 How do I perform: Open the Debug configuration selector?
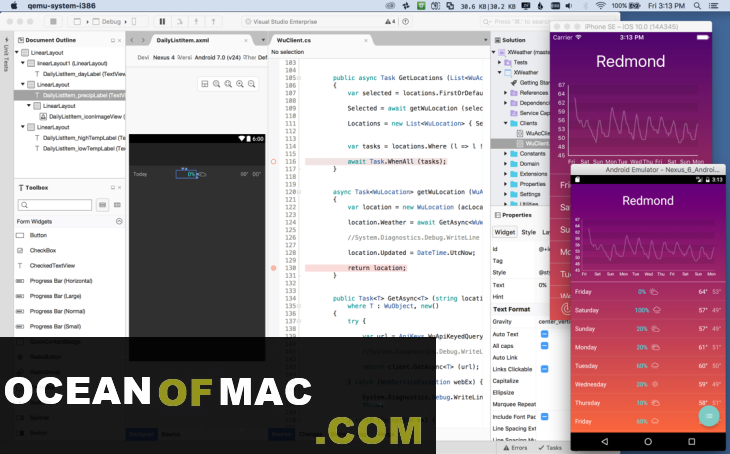click(x=111, y=21)
